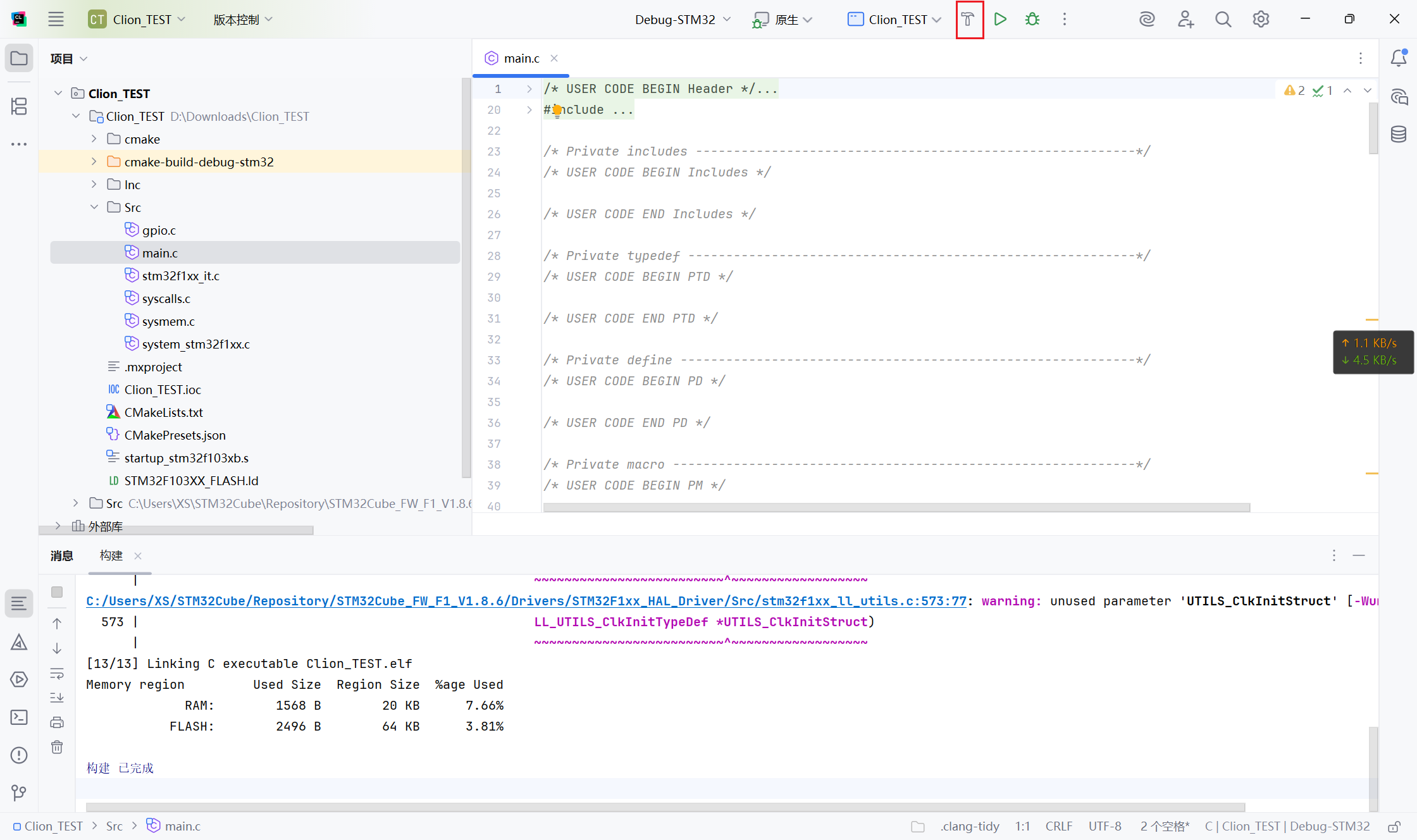Viewport: 1417px width, 840px height.
Task: Run the Clion_TEST configuration
Action: click(1000, 20)
